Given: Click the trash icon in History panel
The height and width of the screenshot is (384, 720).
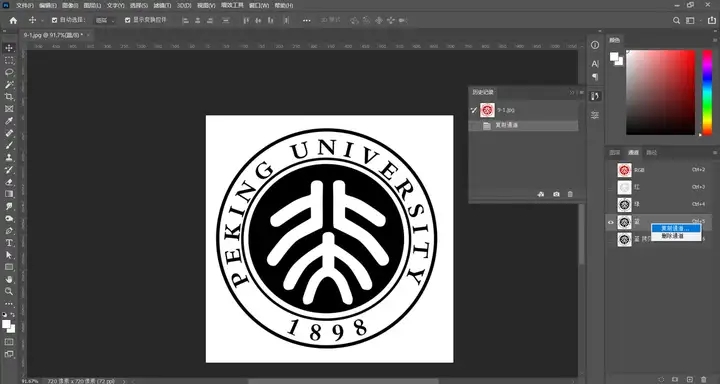Looking at the screenshot, I should (x=570, y=194).
